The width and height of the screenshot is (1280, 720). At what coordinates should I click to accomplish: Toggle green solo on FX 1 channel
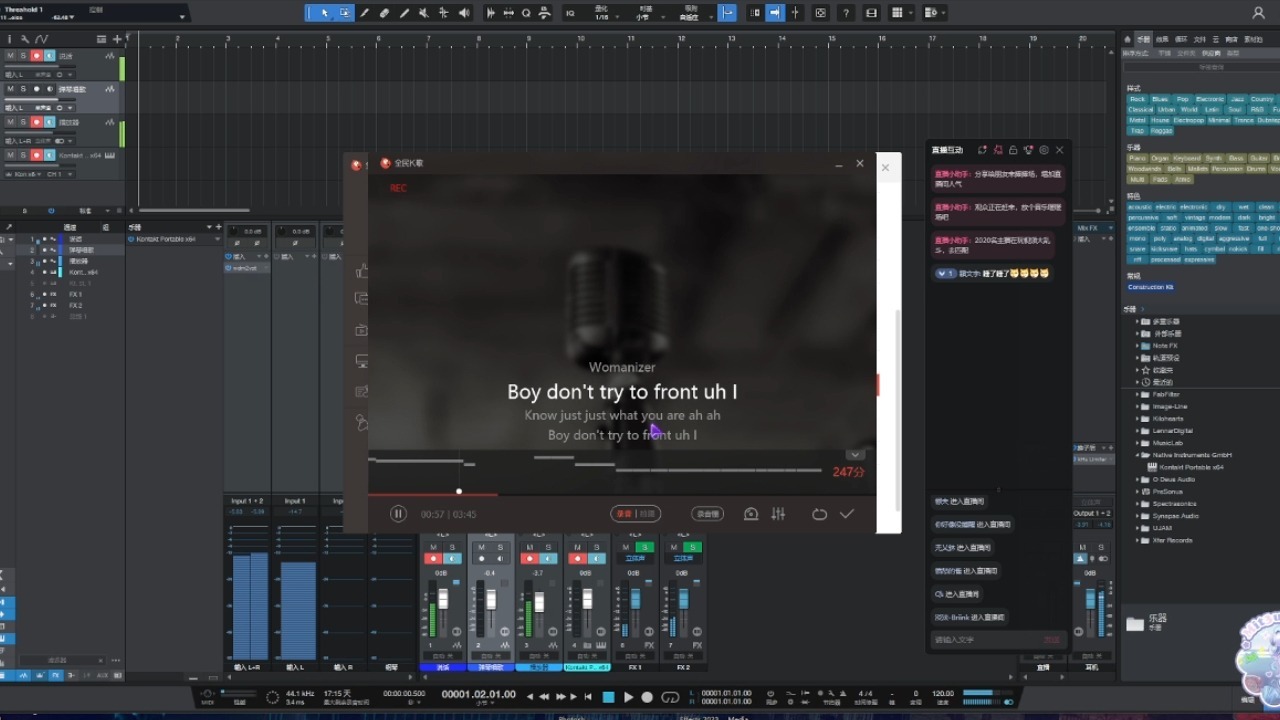click(645, 547)
